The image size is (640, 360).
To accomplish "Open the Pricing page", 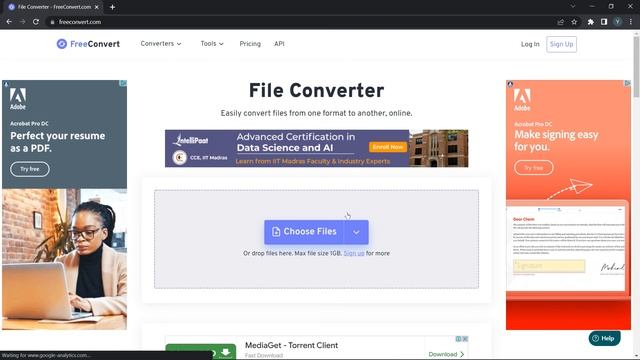I will [250, 44].
